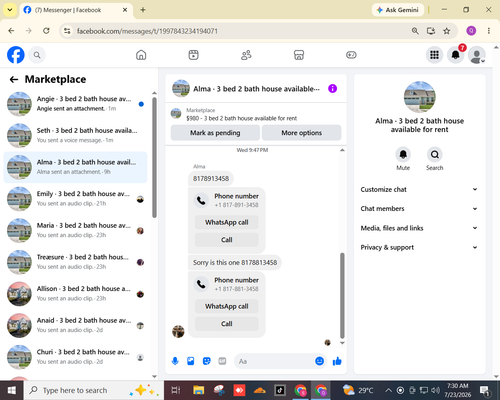Click the conversation list scrollbar
500x400 pixels.
click(154, 157)
